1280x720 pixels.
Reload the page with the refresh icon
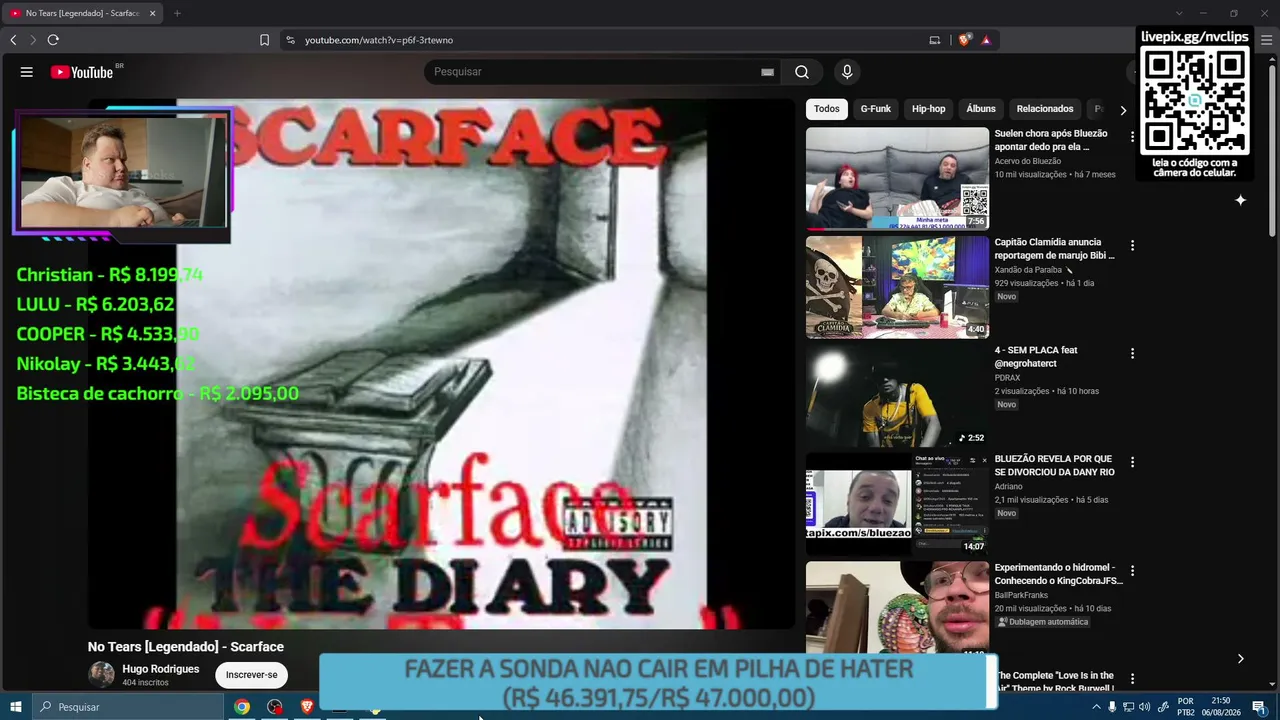[x=53, y=40]
